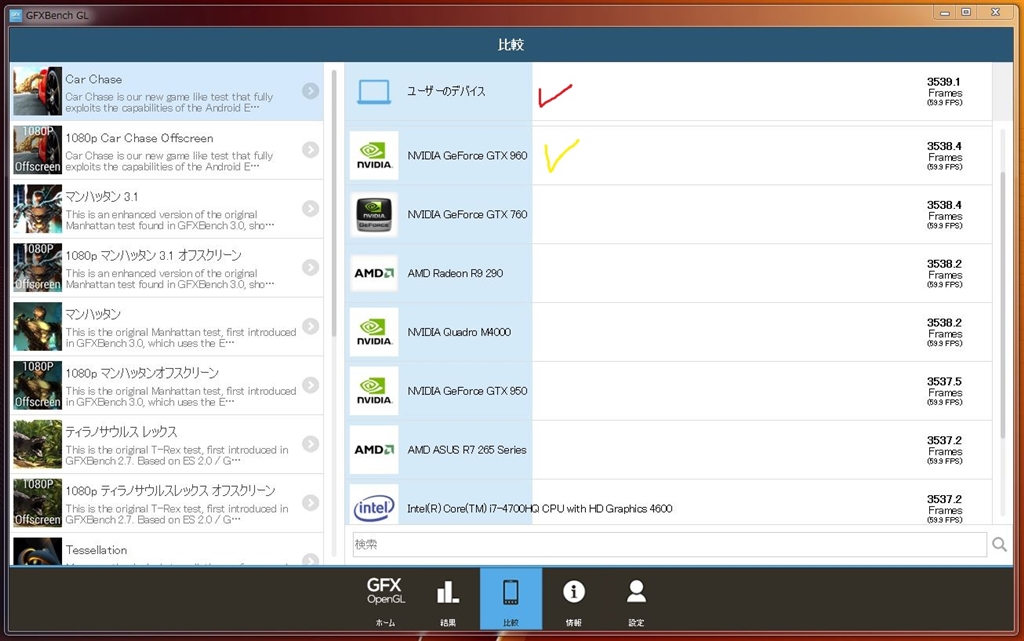Select the compare device tab icon
1024x641 pixels.
[x=511, y=599]
